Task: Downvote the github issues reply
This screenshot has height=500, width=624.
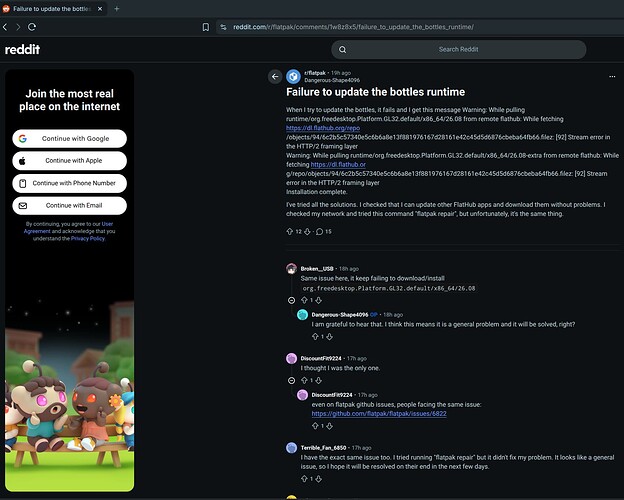Action: pos(330,426)
